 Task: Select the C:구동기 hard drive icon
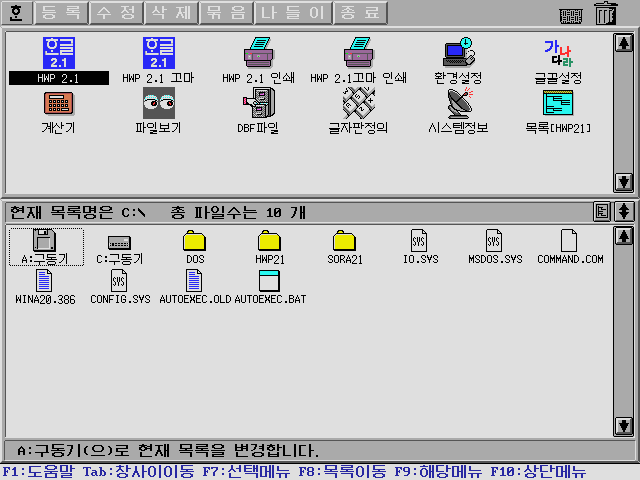click(119, 242)
